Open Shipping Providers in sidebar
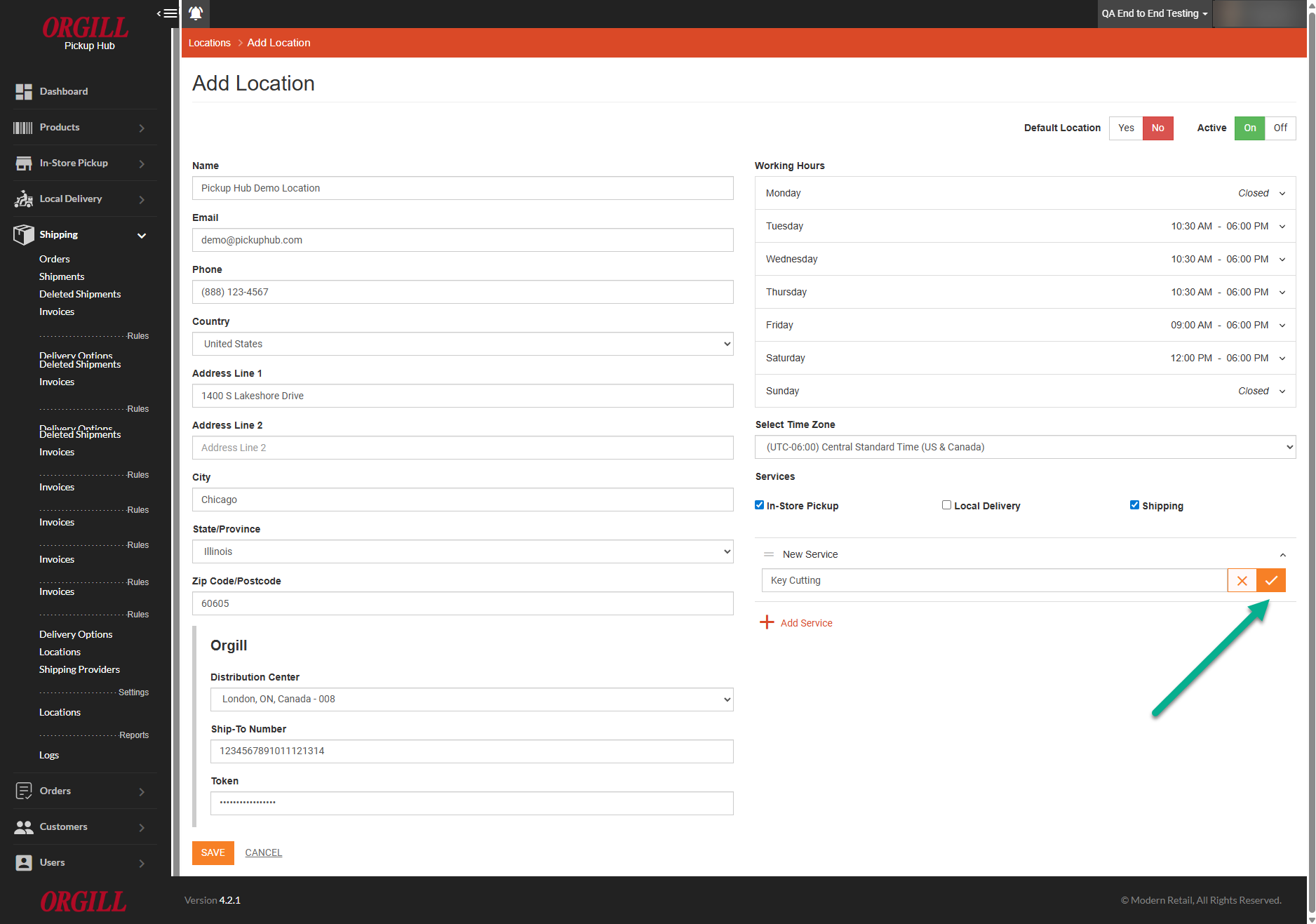This screenshot has height=924, width=1316. pyautogui.click(x=79, y=669)
